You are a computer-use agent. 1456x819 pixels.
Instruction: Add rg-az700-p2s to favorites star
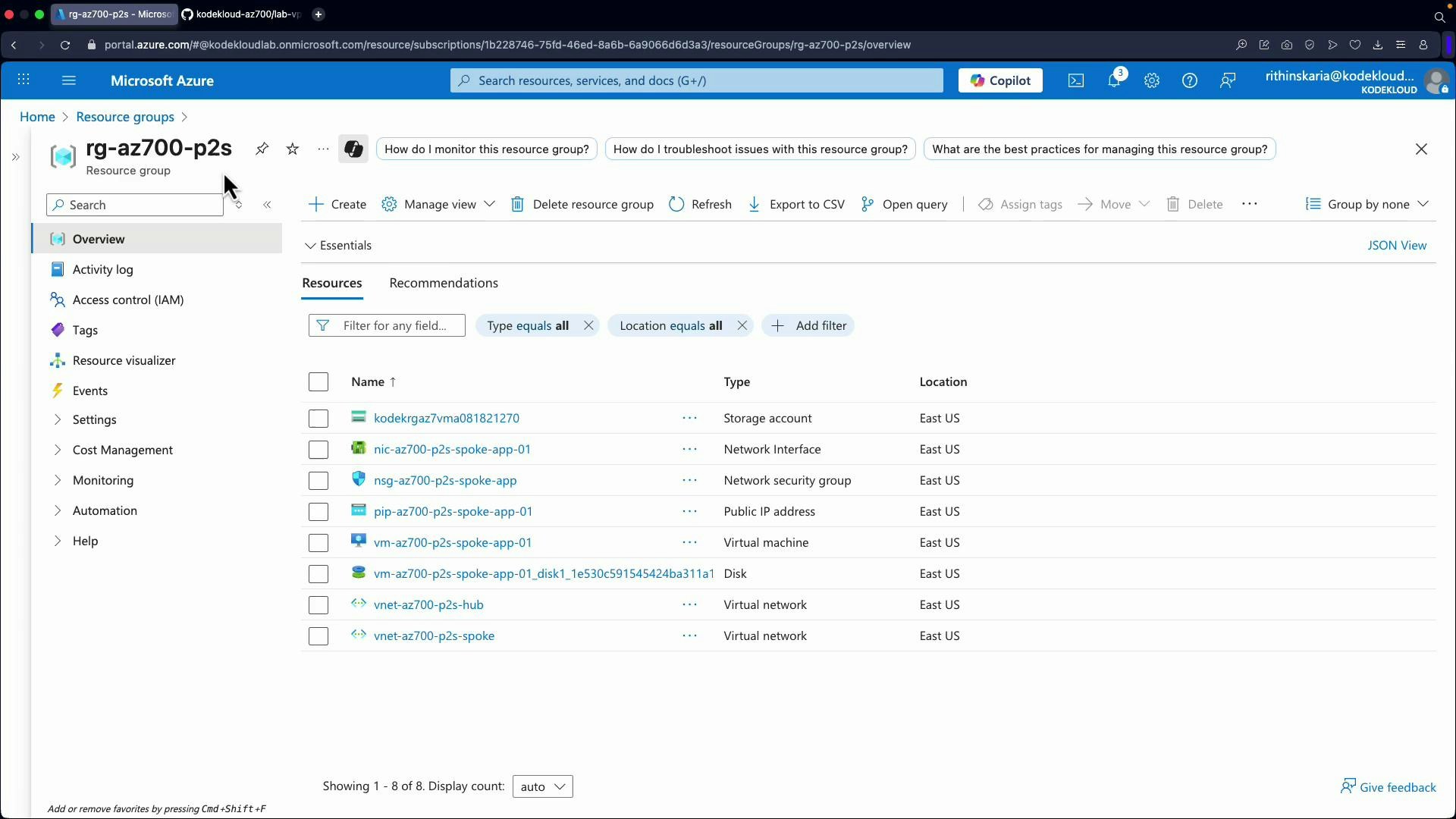click(x=293, y=149)
